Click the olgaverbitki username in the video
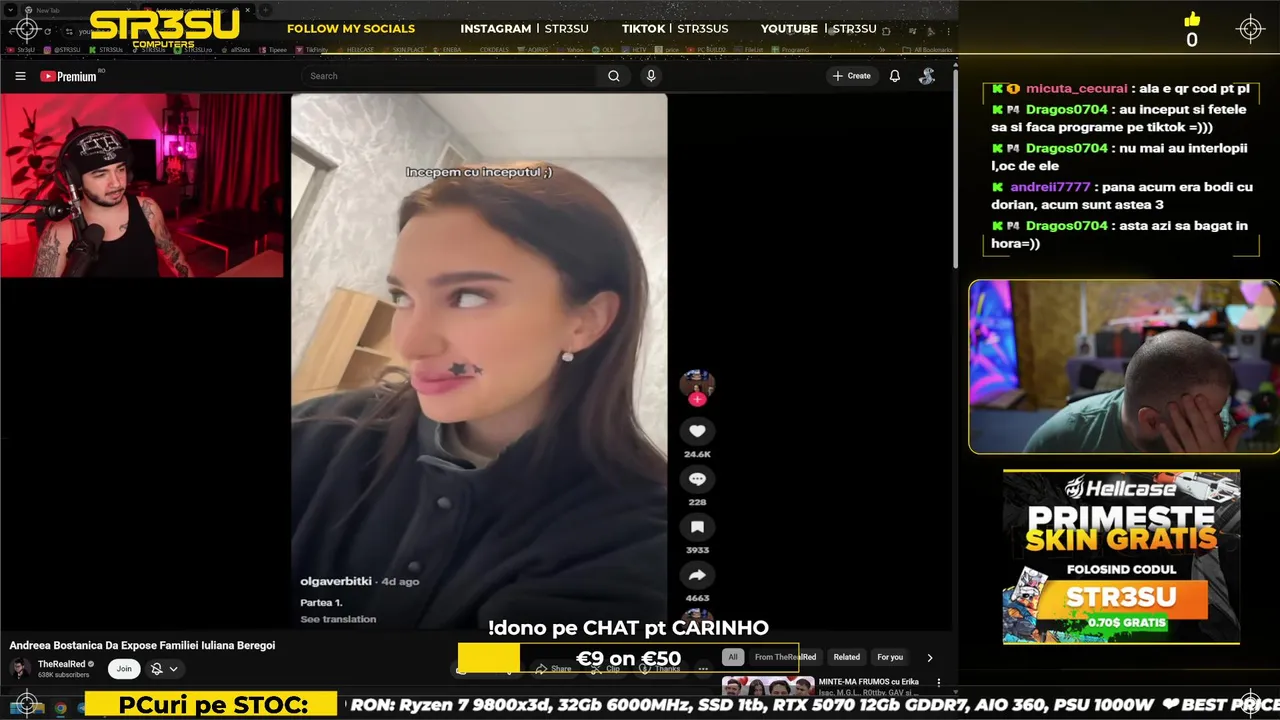The width and height of the screenshot is (1280, 720). pyautogui.click(x=334, y=581)
